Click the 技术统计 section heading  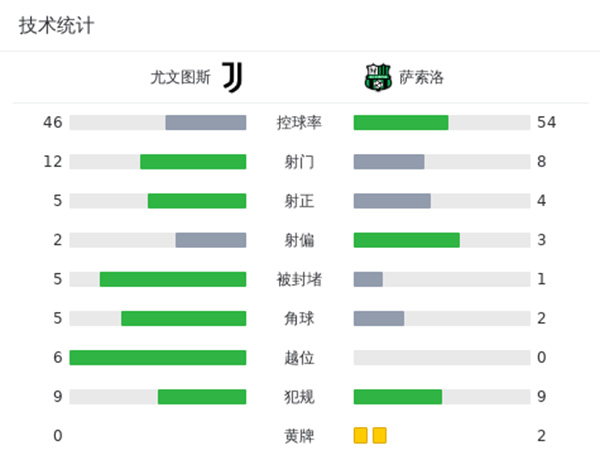(x=56, y=25)
